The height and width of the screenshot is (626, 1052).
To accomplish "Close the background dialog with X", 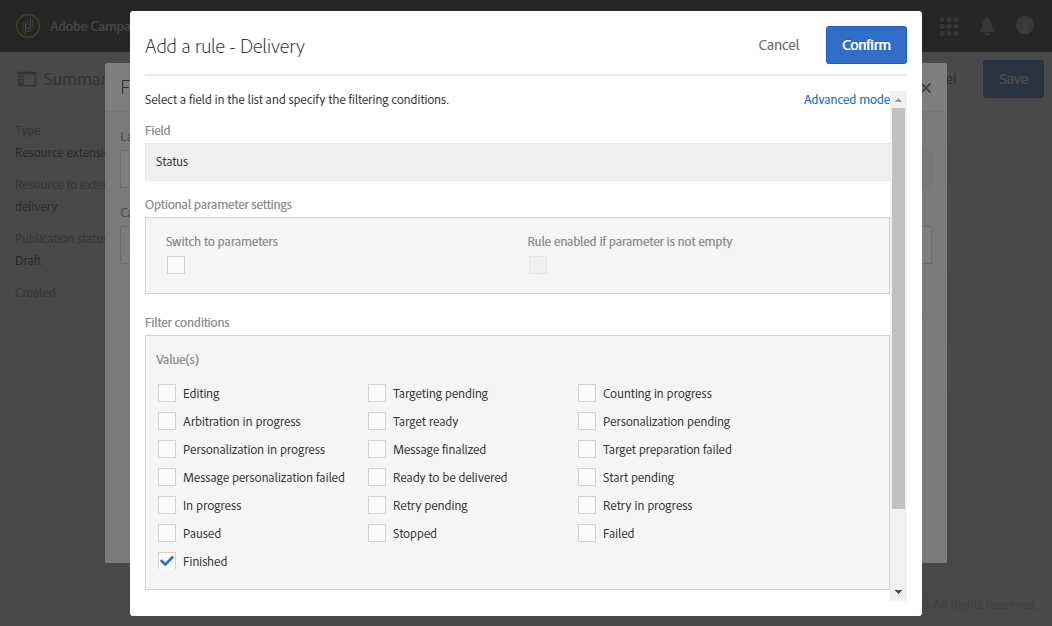I will tap(926, 88).
